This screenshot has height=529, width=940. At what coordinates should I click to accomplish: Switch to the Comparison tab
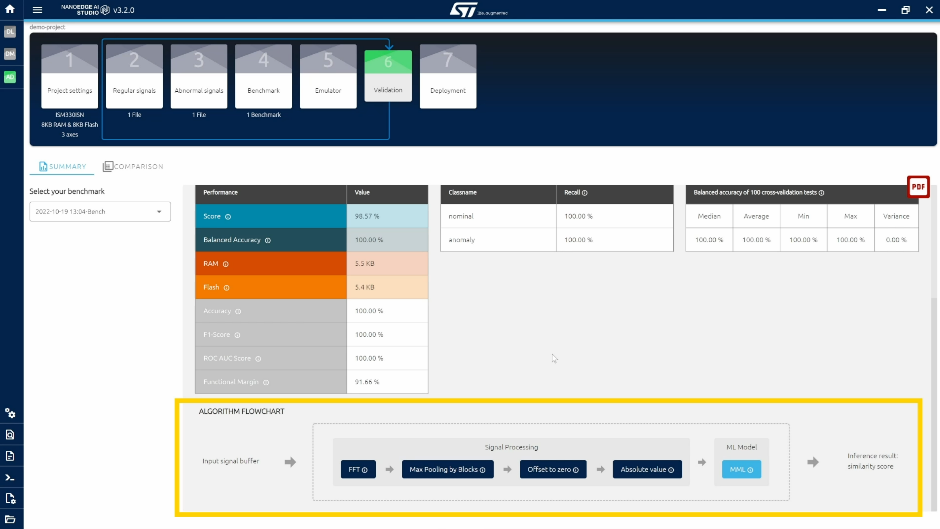point(133,166)
